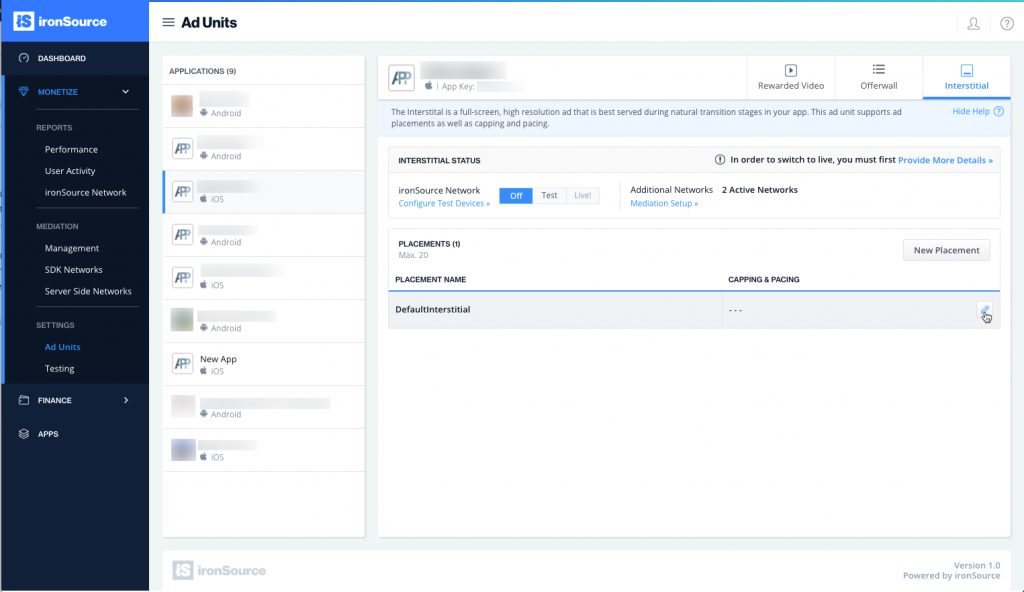Select the DefaultInterstitial placement row
1024x592 pixels.
694,310
